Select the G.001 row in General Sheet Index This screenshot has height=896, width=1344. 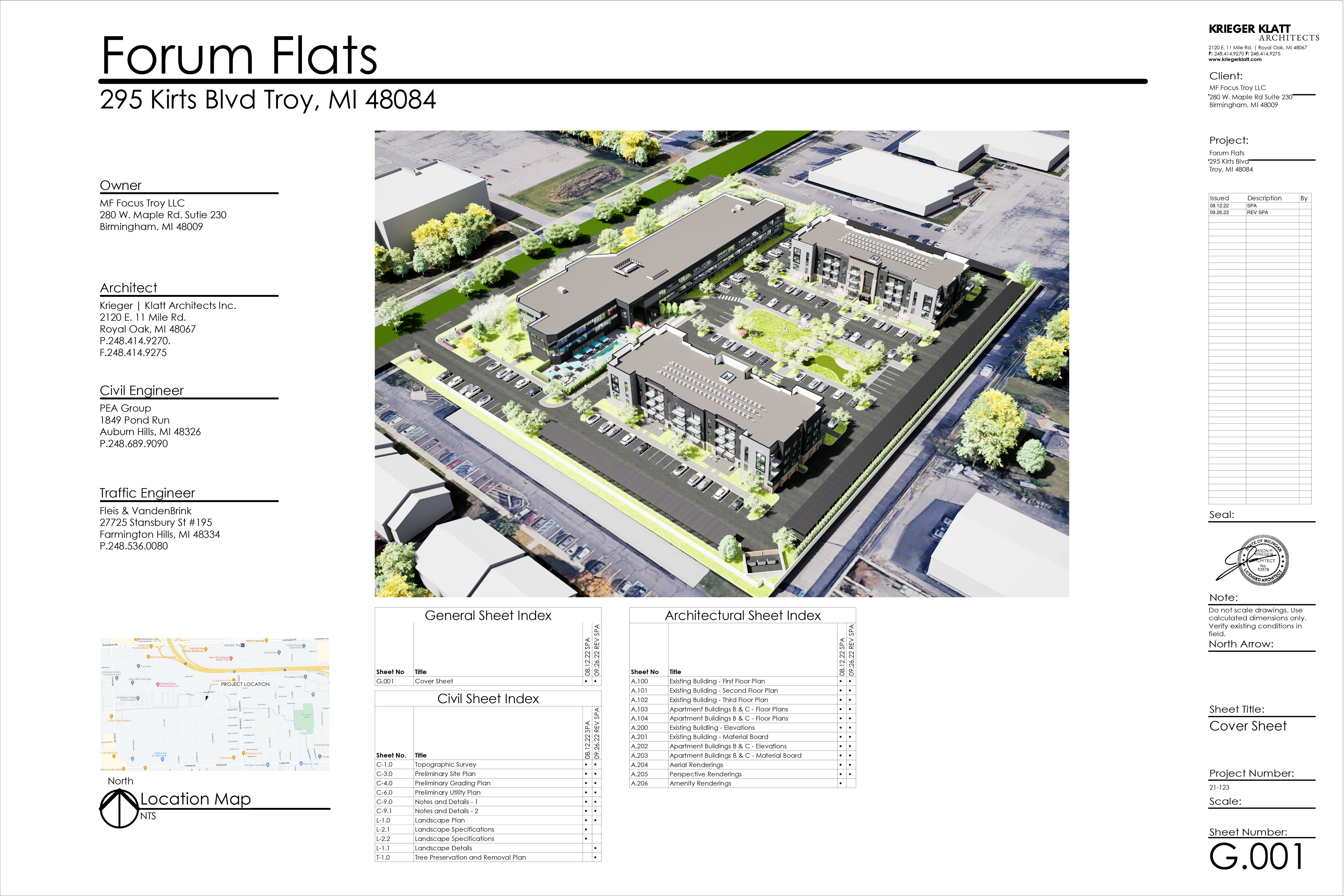488,681
